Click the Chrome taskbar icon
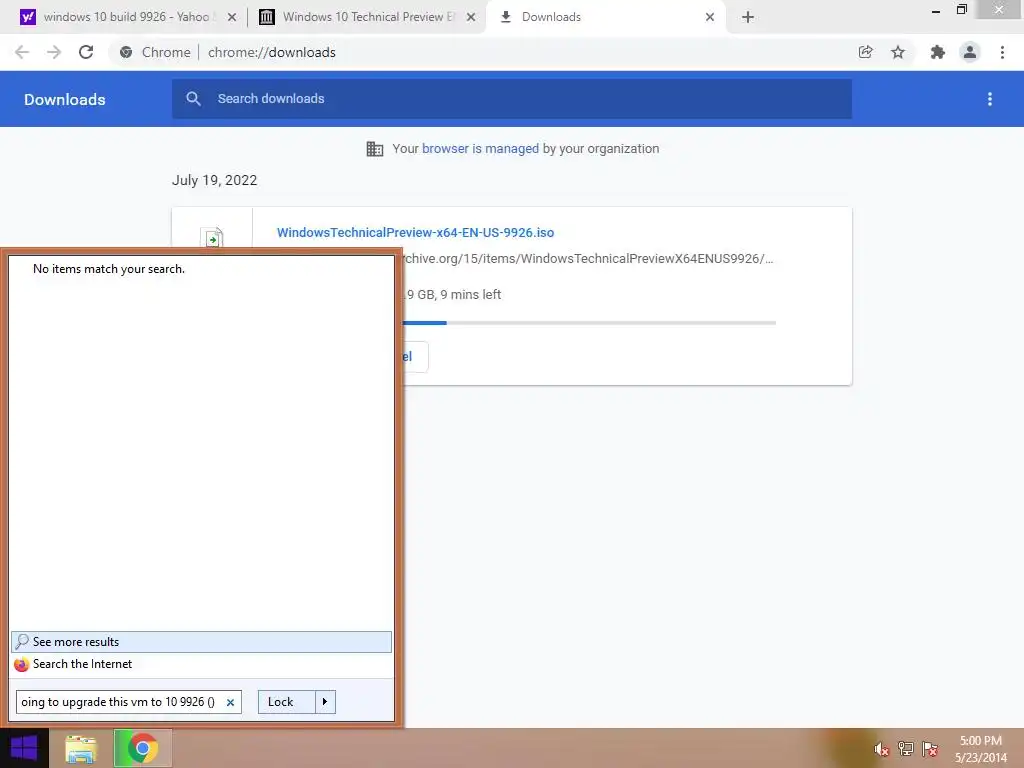The width and height of the screenshot is (1024, 768). (142, 748)
